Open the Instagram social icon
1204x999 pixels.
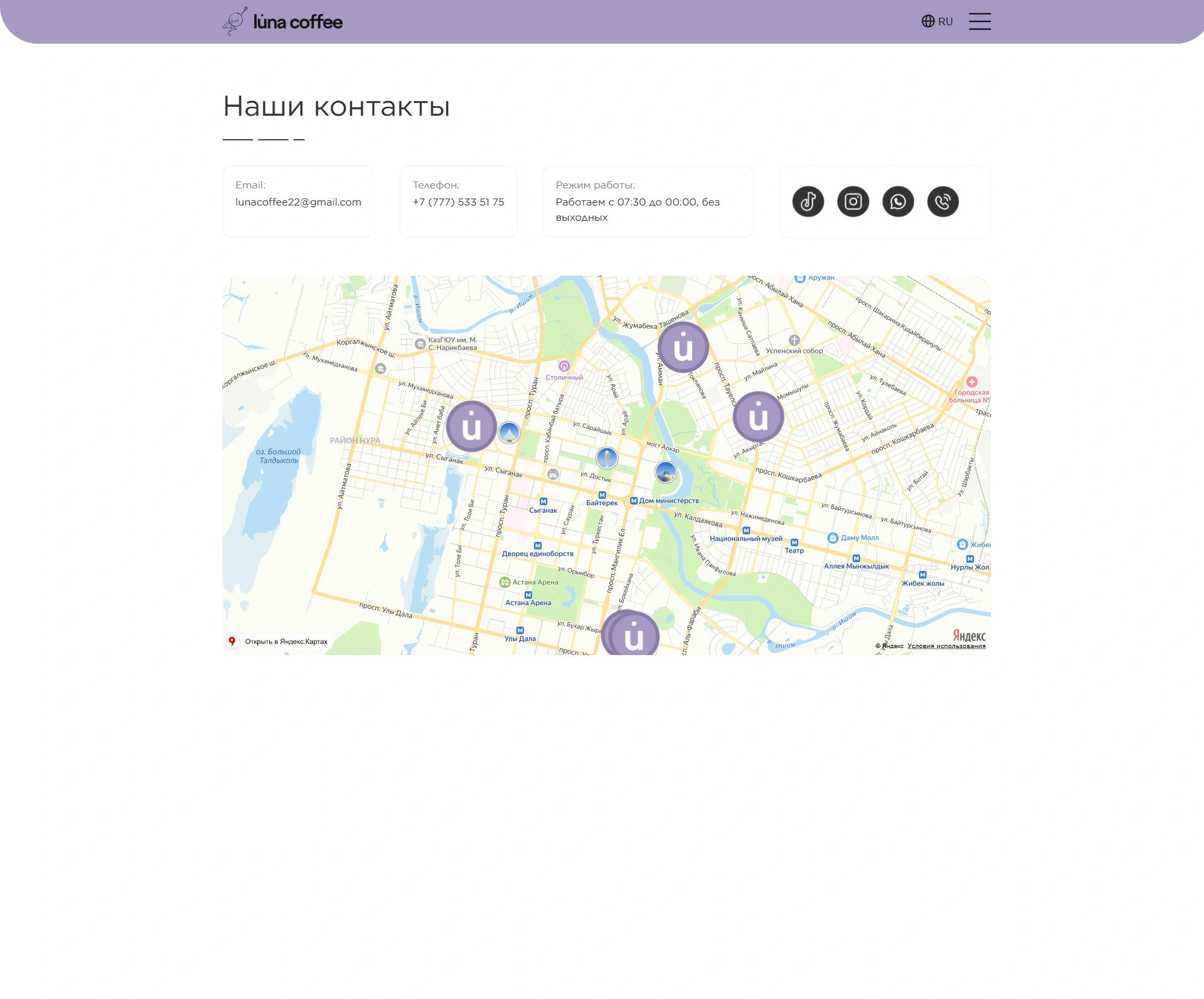[853, 202]
